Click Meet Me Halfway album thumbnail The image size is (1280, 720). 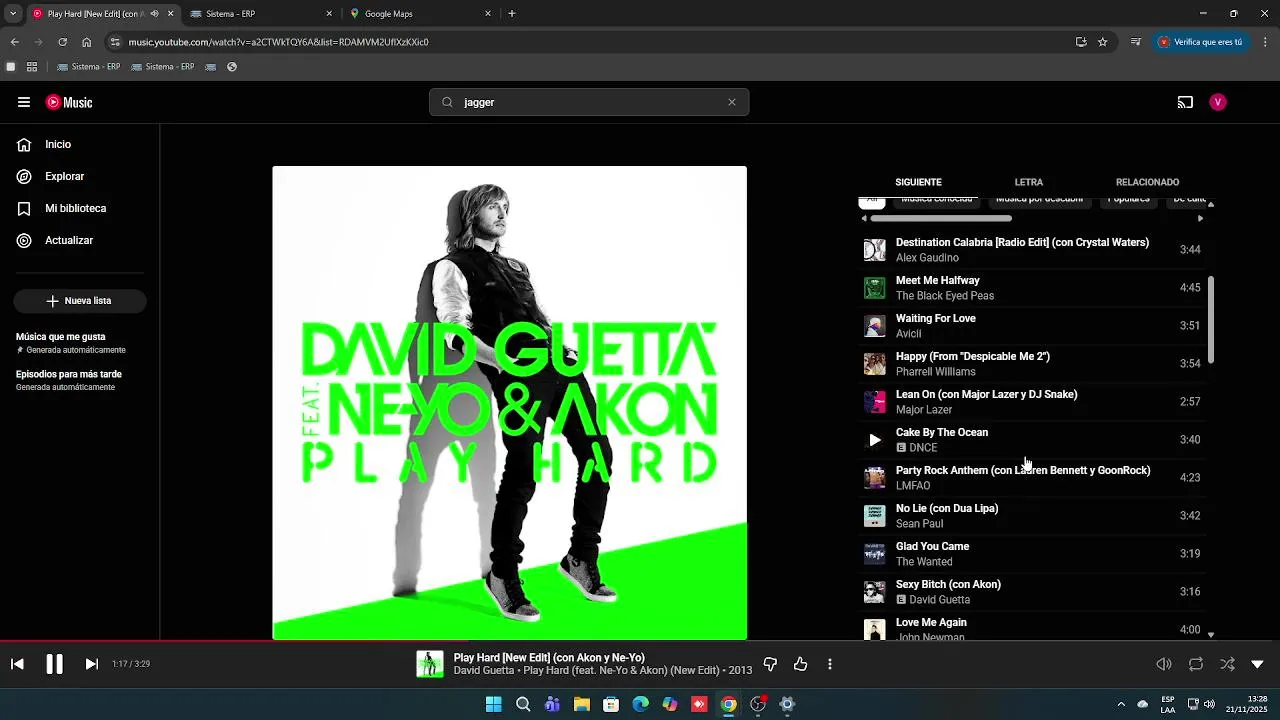tap(875, 288)
